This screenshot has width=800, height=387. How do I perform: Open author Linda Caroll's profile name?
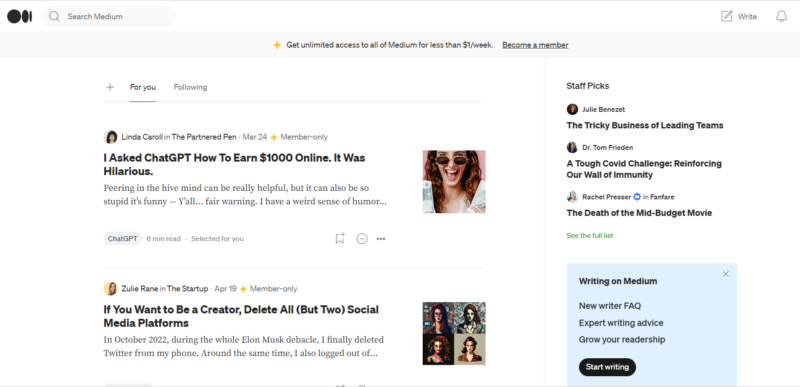tap(142, 137)
